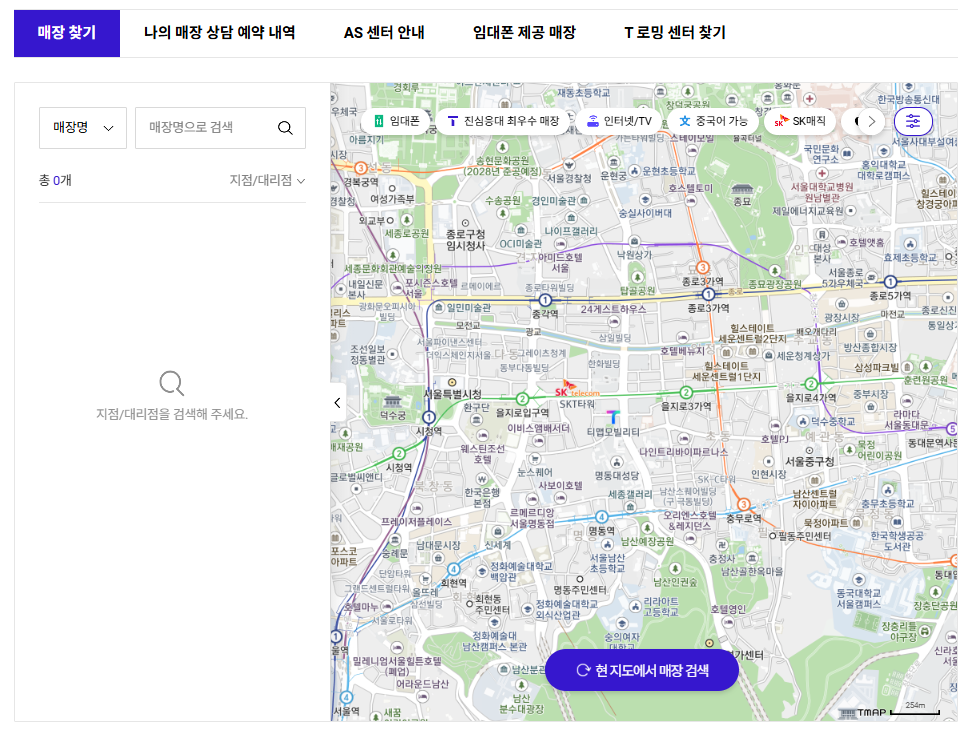Collapse the side panel with left arrow
This screenshot has height=729, width=971.
(338, 403)
